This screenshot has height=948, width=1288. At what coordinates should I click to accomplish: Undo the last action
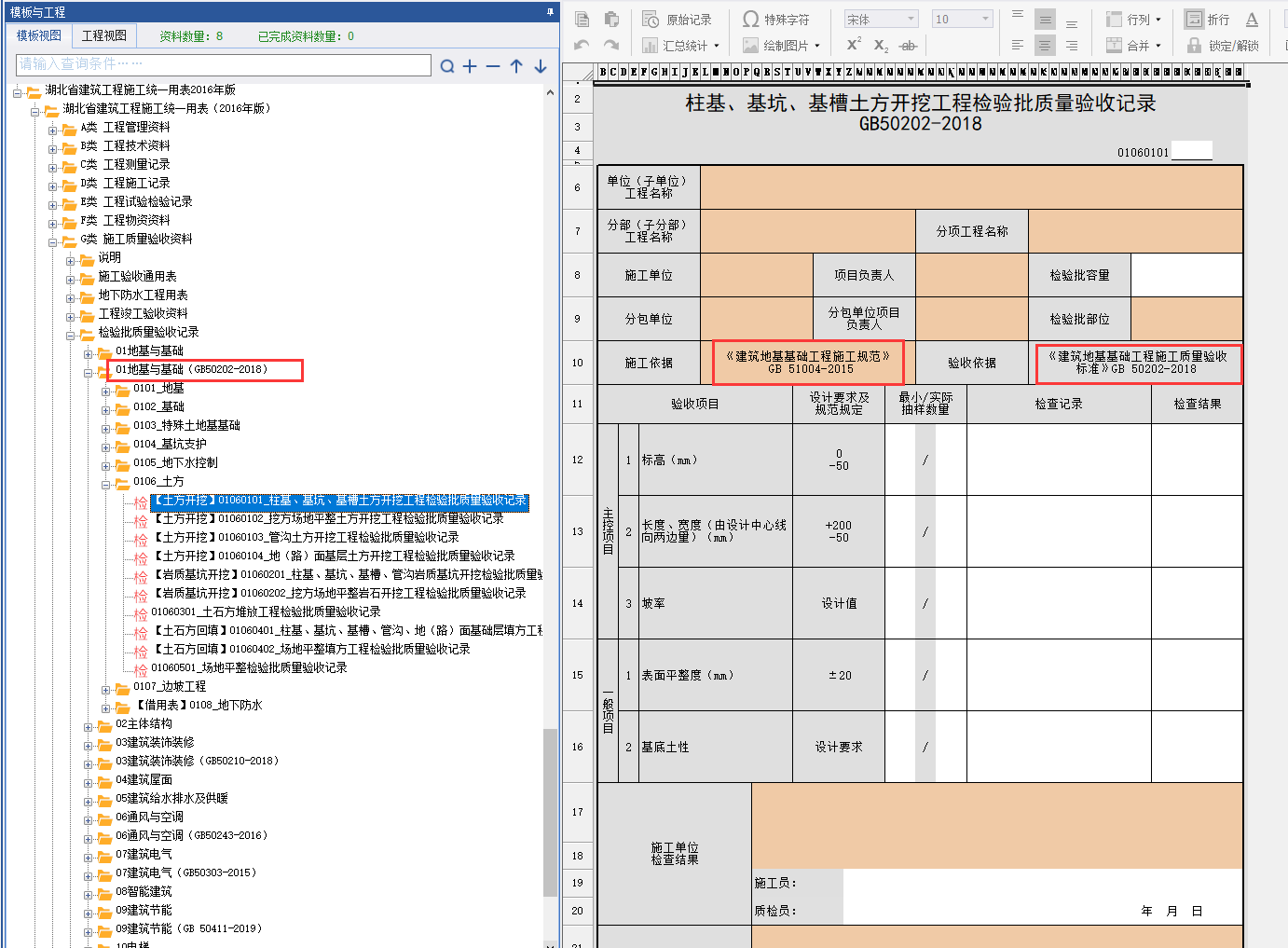[582, 45]
